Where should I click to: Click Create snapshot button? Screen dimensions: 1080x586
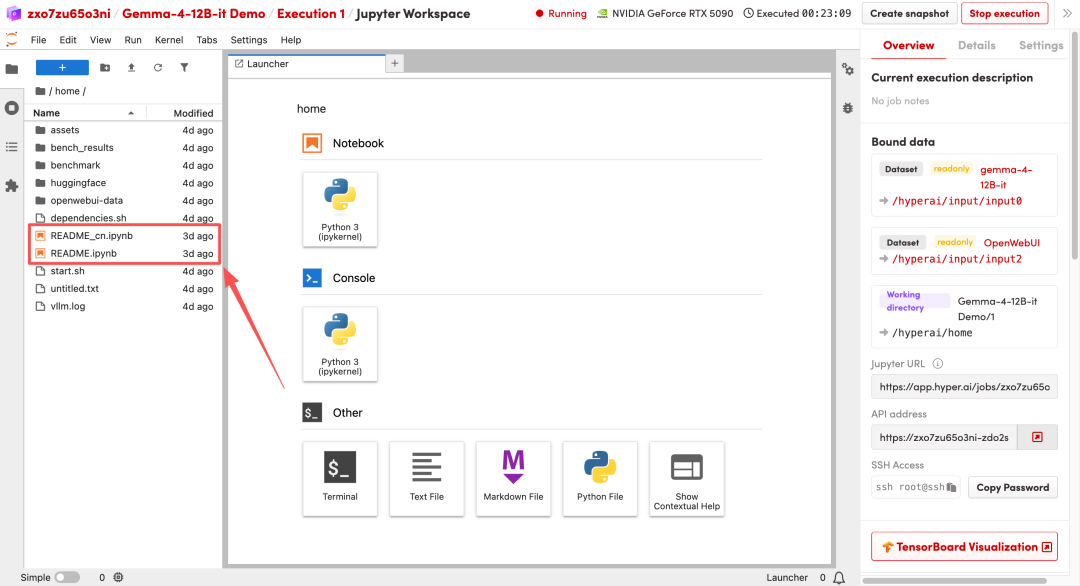click(909, 13)
